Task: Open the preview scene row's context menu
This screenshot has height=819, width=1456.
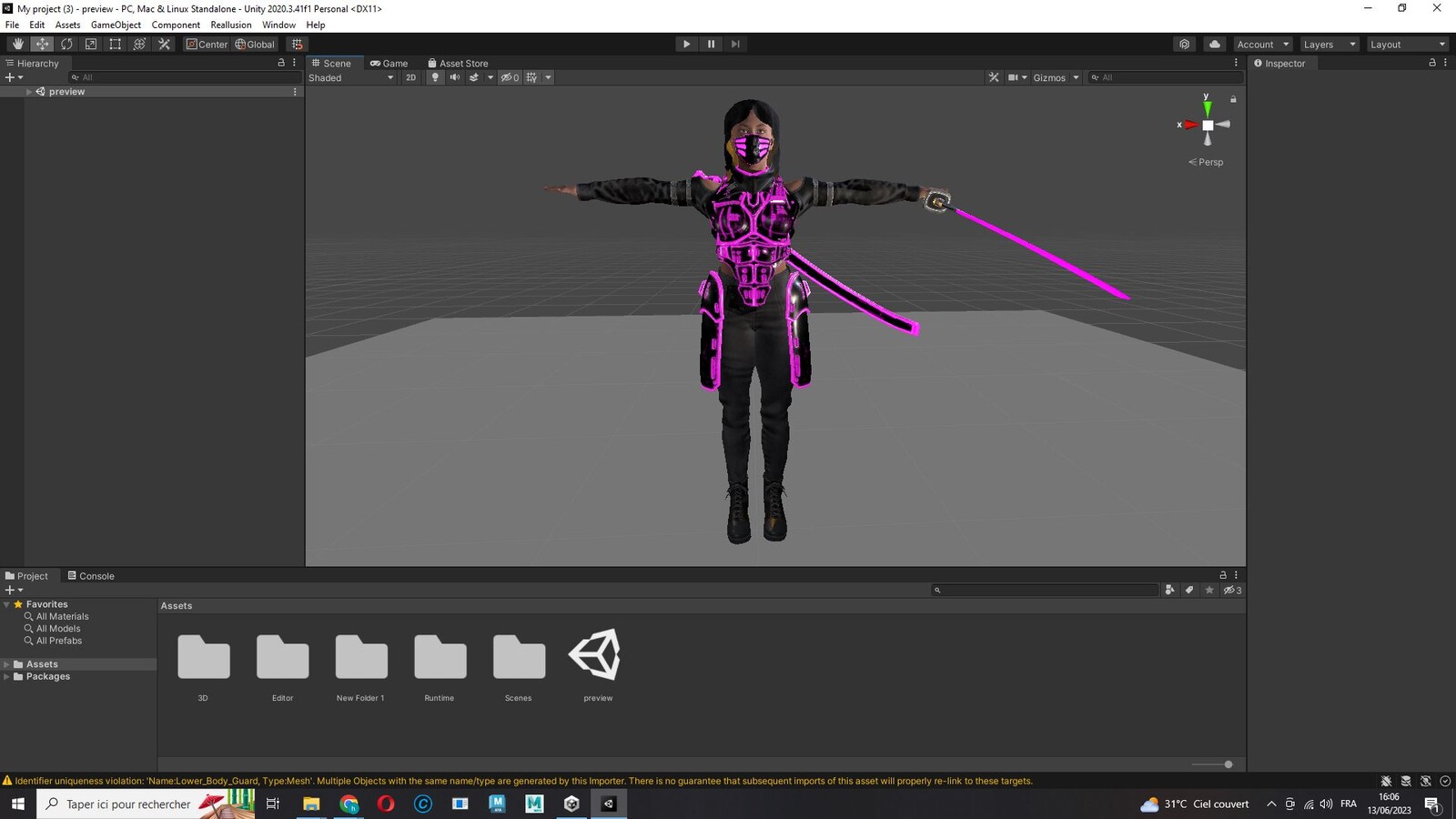Action: click(294, 92)
